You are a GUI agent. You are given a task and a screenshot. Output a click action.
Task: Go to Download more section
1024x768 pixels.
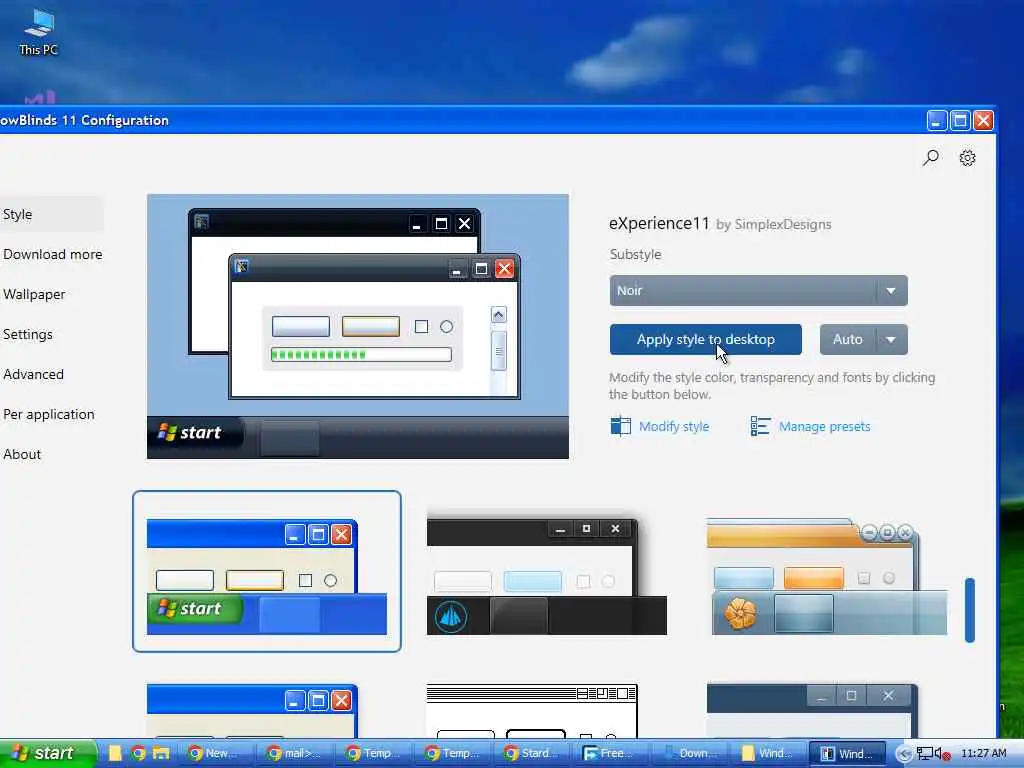[52, 254]
